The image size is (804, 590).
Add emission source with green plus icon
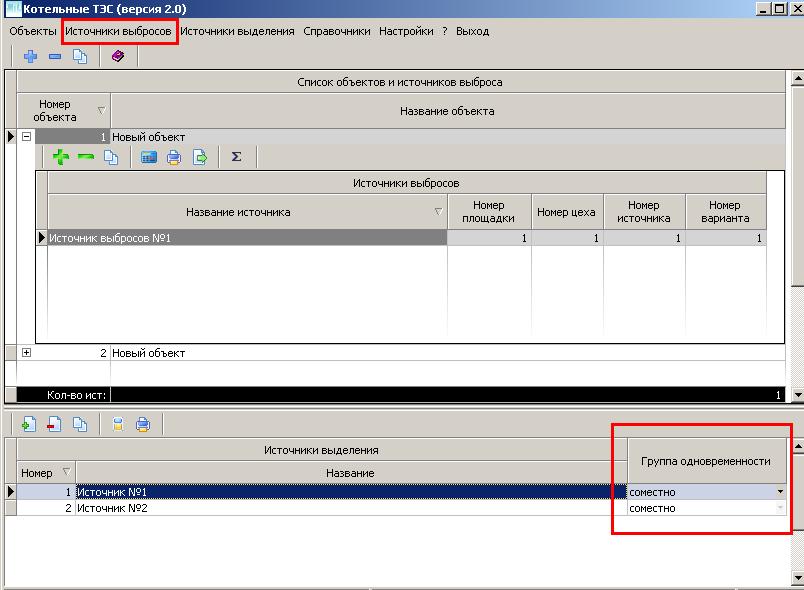tap(61, 157)
